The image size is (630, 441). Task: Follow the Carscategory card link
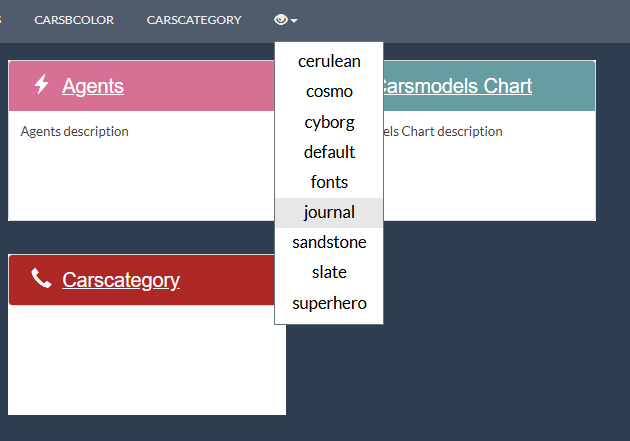pyautogui.click(x=121, y=280)
